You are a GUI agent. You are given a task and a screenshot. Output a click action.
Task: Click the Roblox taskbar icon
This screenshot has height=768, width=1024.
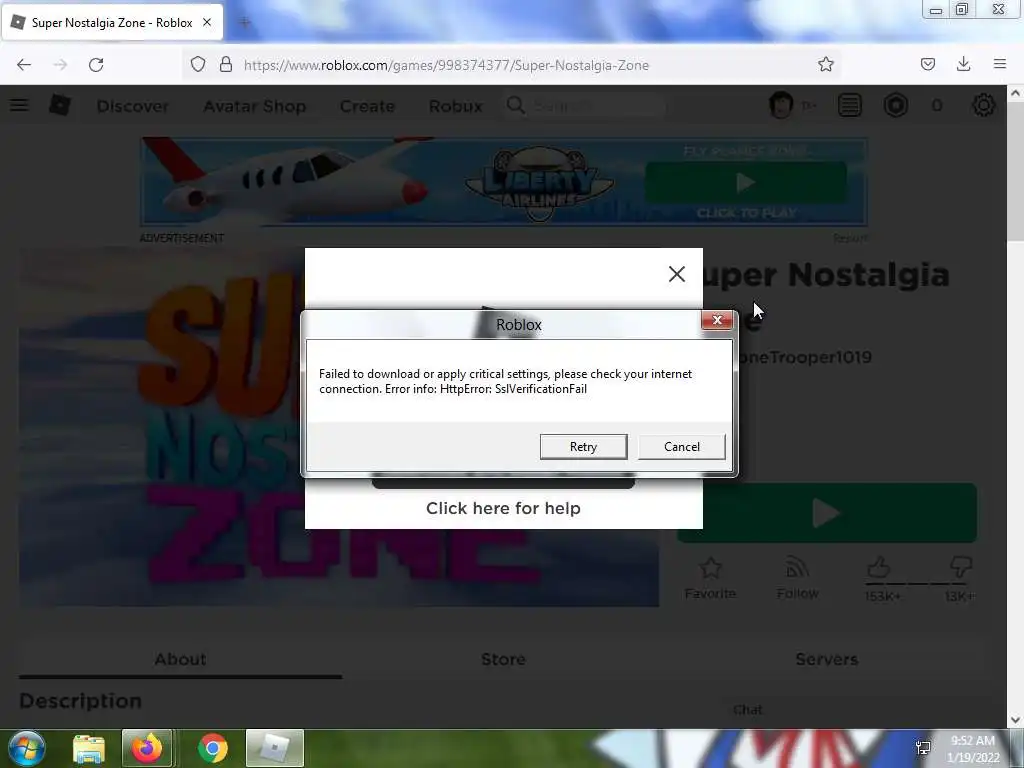tap(274, 748)
